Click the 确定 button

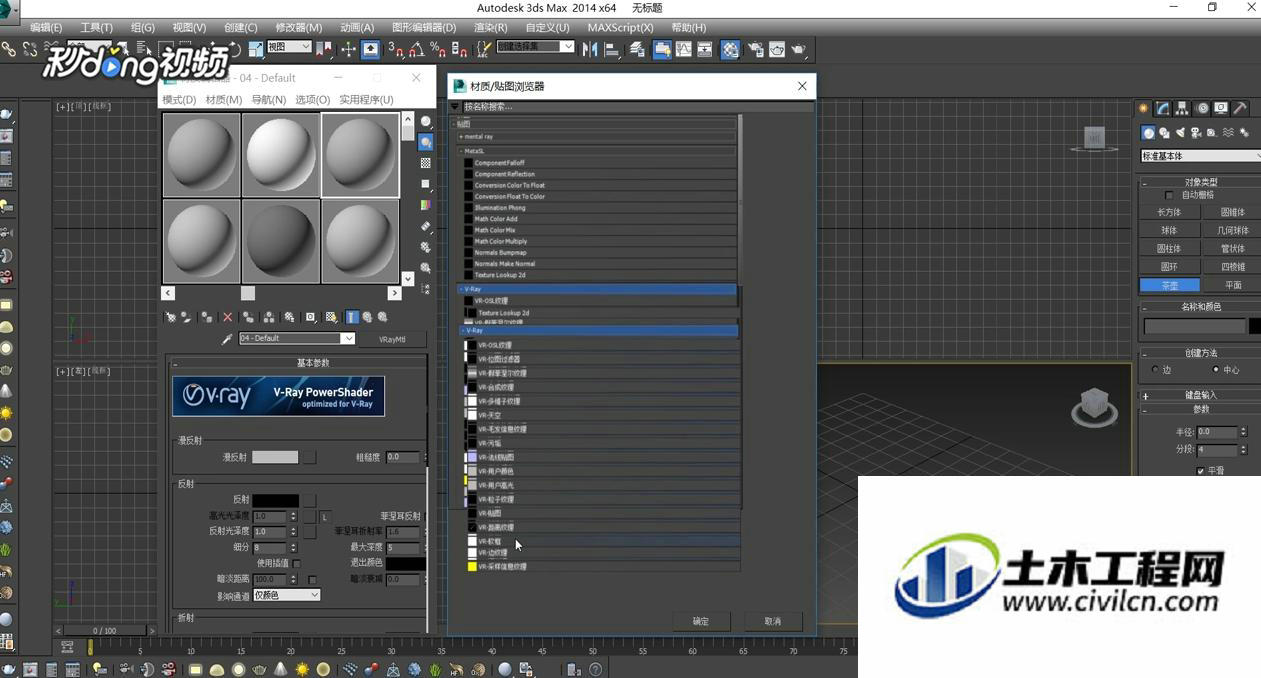(x=701, y=621)
